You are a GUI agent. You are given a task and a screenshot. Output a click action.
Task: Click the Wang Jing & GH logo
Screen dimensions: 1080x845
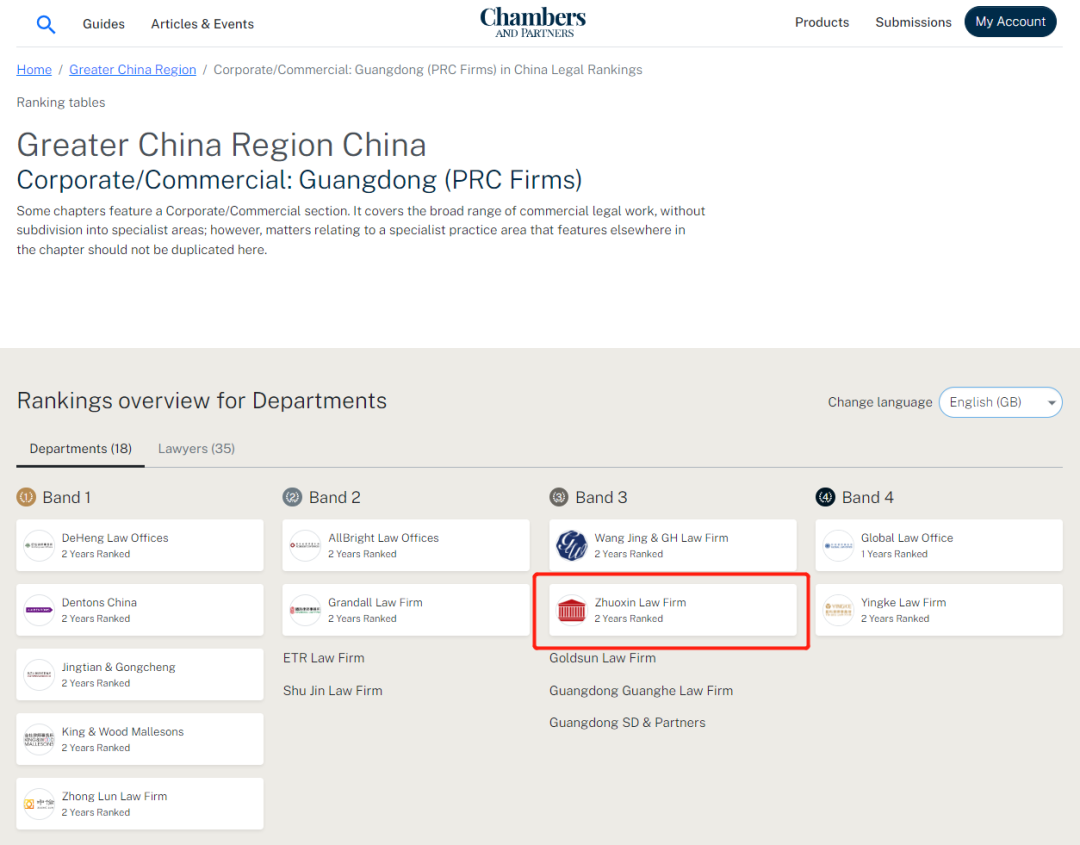(x=572, y=545)
